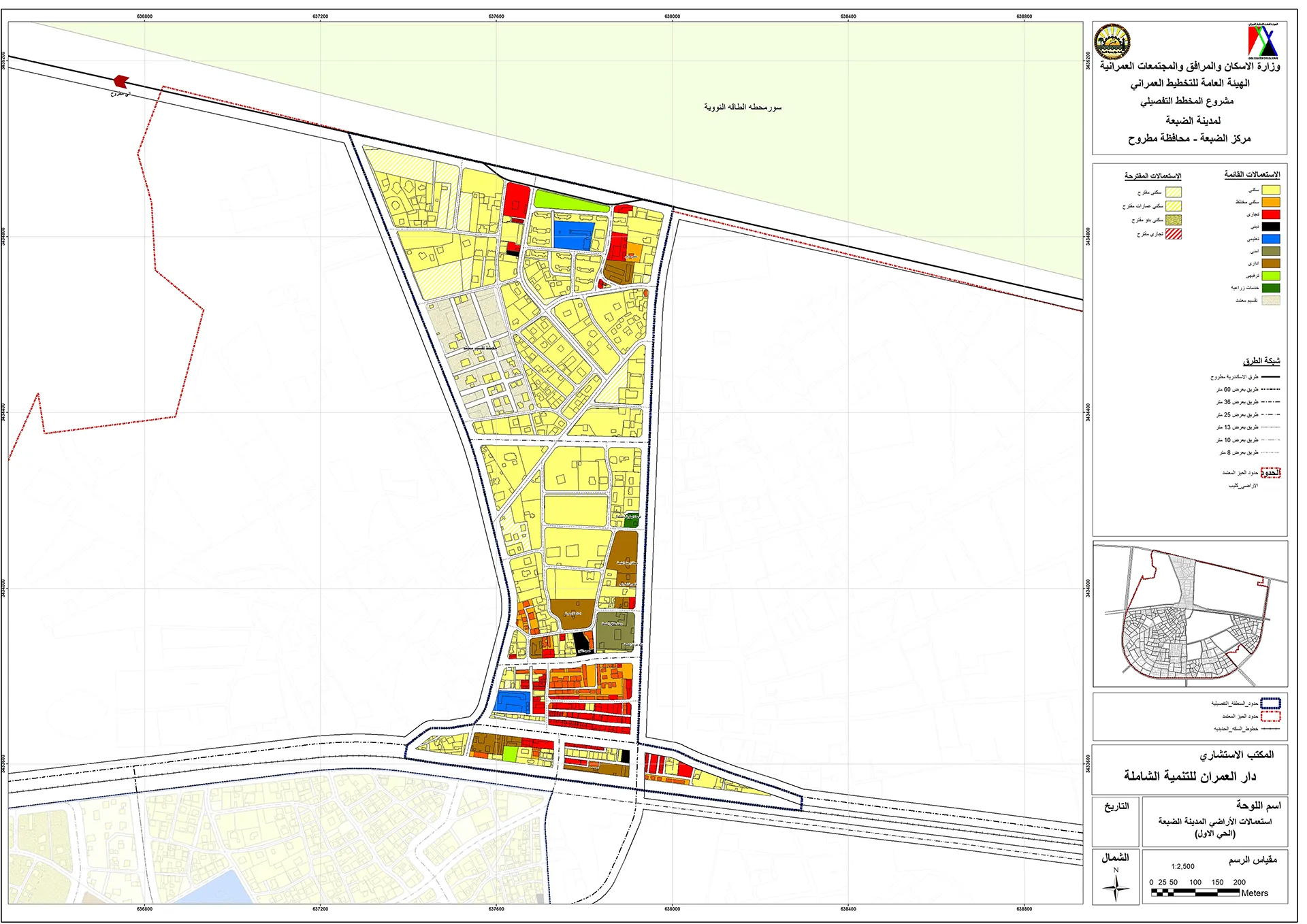Viewport: 1307px width, 924px height.
Task: Click the circular ministry emblem logo
Action: pyautogui.click(x=1112, y=42)
